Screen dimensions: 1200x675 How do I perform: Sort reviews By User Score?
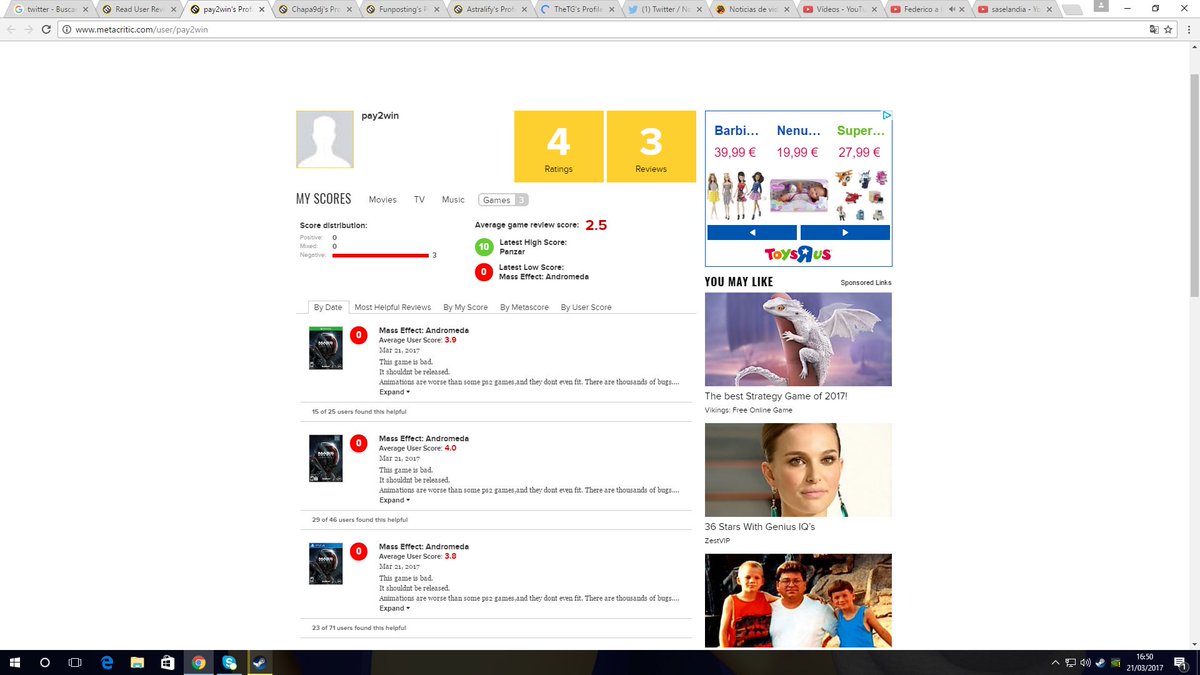[x=586, y=307]
